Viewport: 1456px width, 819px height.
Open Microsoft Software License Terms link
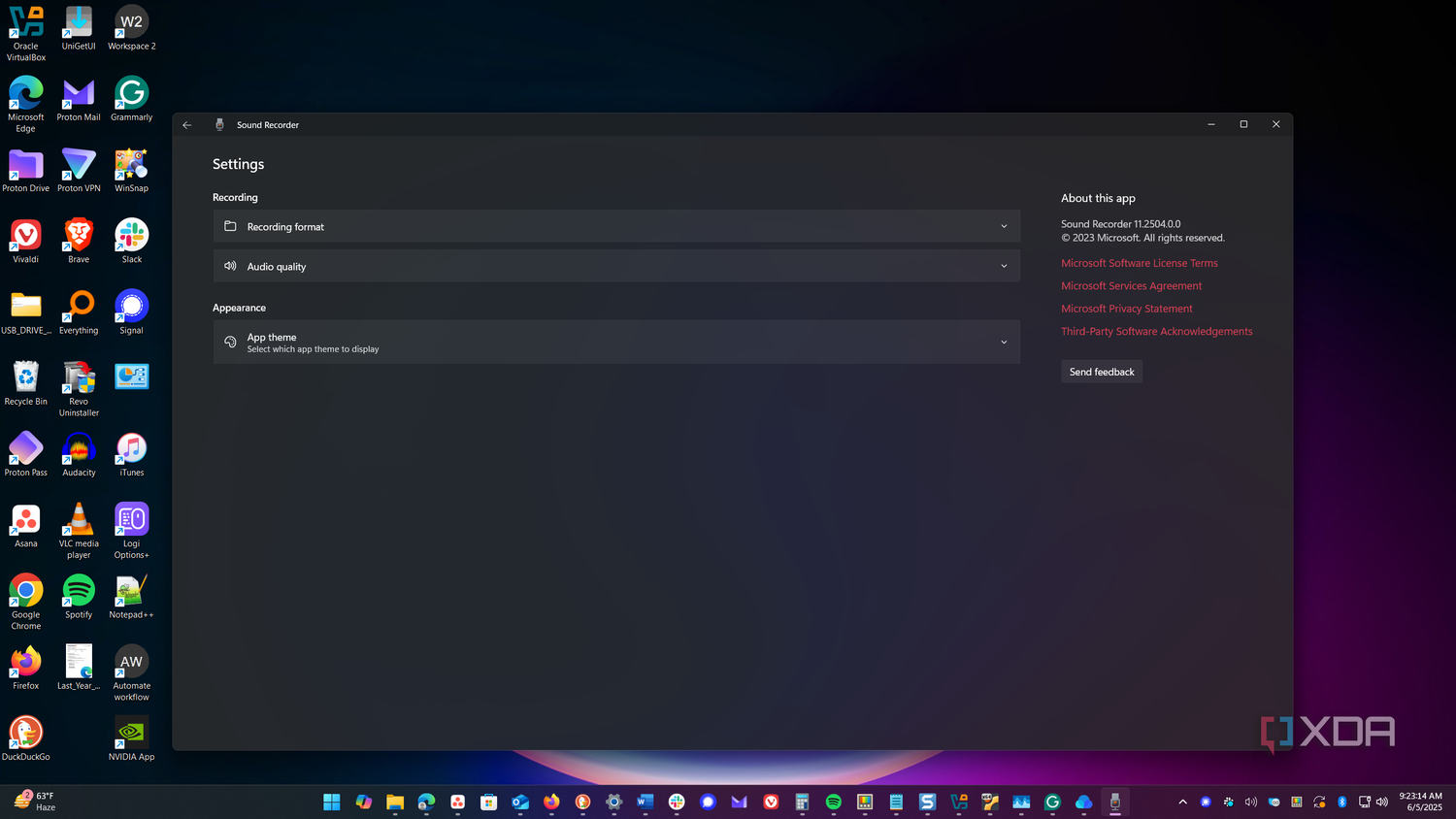[1139, 263]
